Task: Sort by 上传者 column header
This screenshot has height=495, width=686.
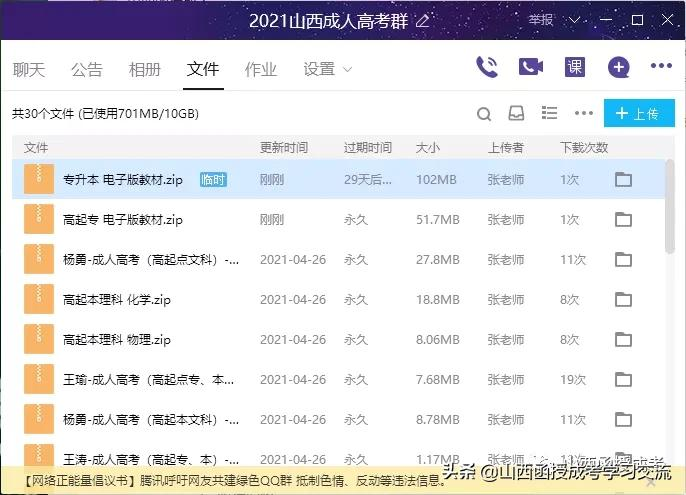Action: (505, 147)
